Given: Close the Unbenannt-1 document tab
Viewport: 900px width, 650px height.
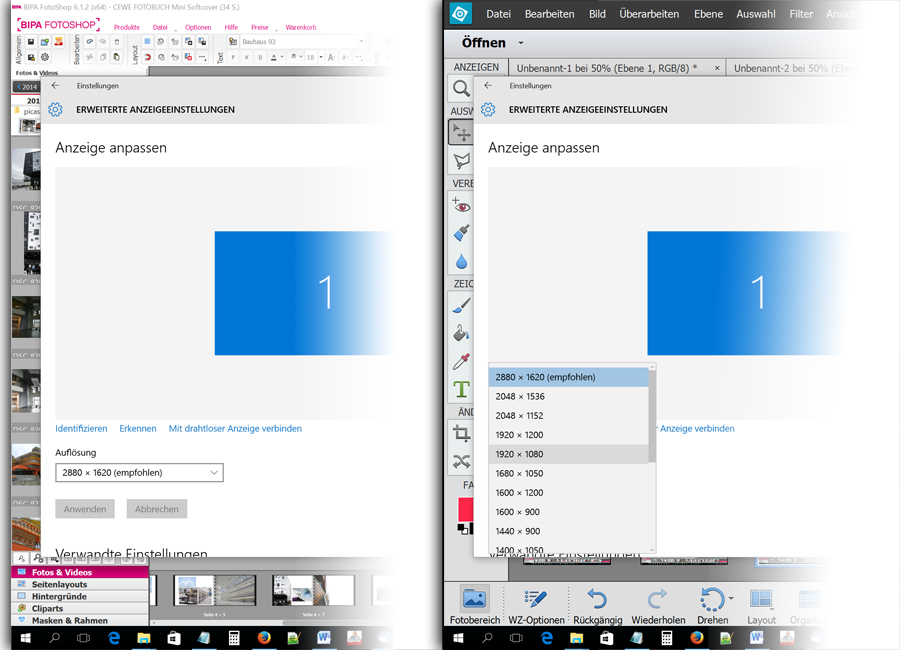Looking at the screenshot, I should 717,68.
